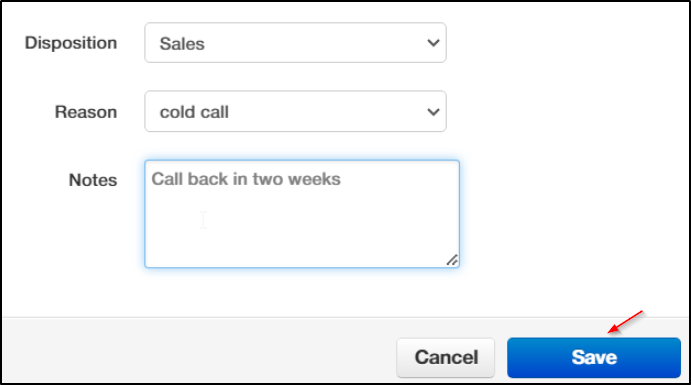This screenshot has height=385, width=691.
Task: Click the Reason dropdown chevron arrow
Action: pos(433,112)
